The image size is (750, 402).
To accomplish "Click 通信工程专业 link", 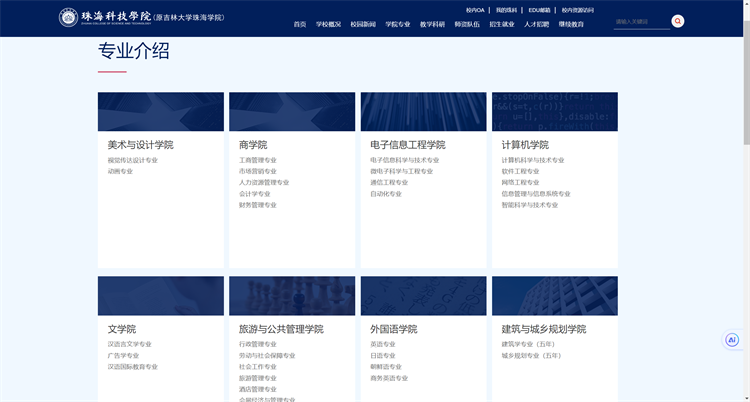I will pos(389,182).
